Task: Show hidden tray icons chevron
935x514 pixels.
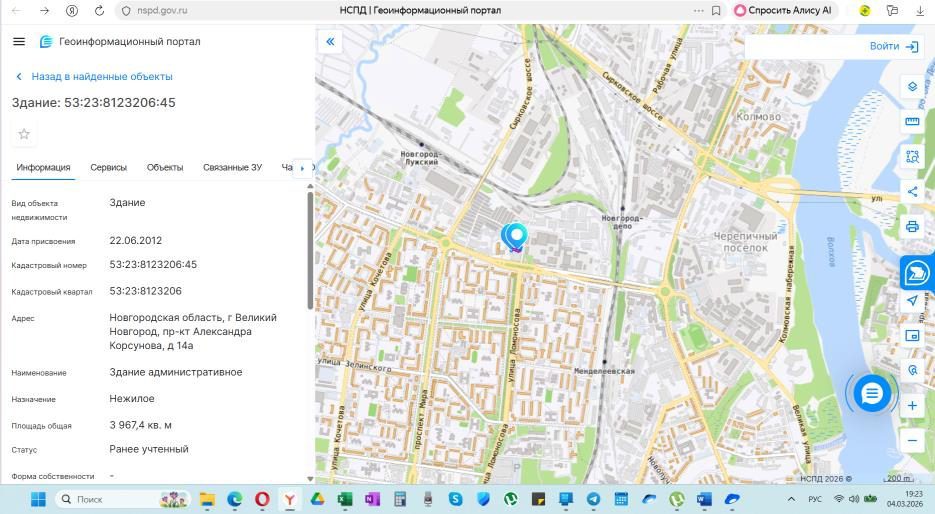Action: pos(791,499)
